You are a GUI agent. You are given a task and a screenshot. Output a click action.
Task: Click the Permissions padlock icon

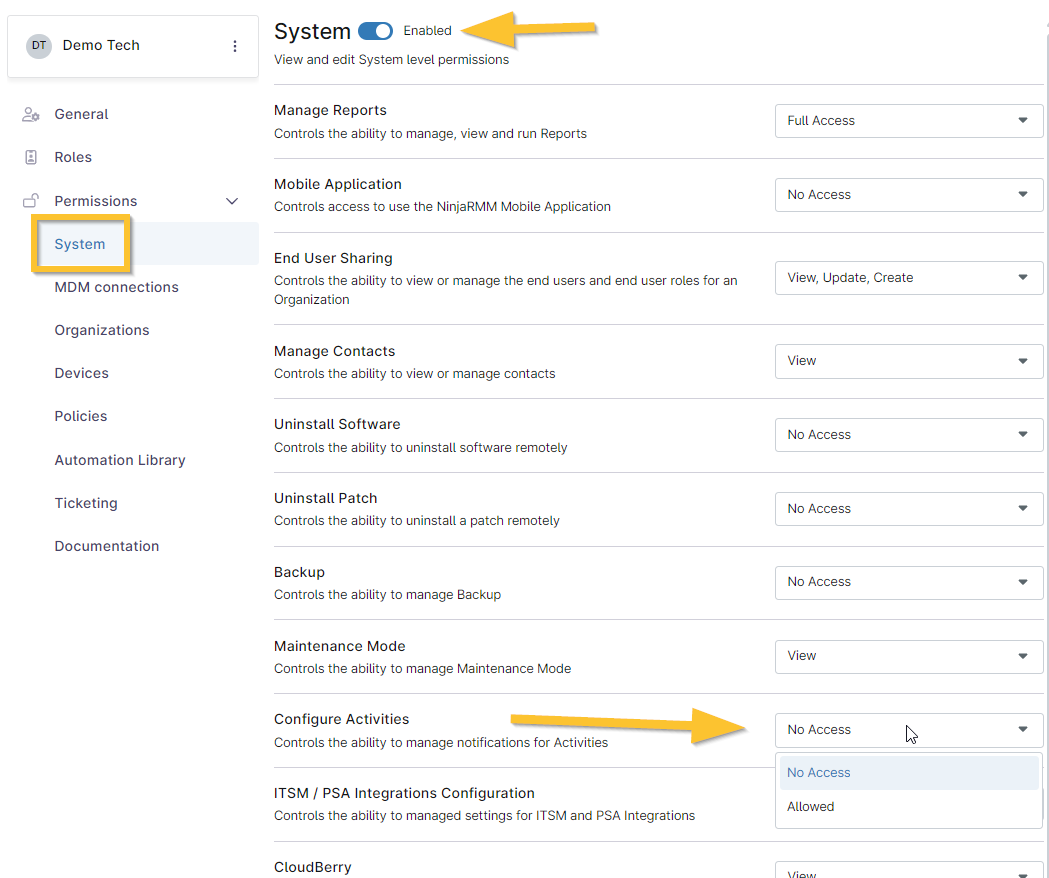coord(31,201)
